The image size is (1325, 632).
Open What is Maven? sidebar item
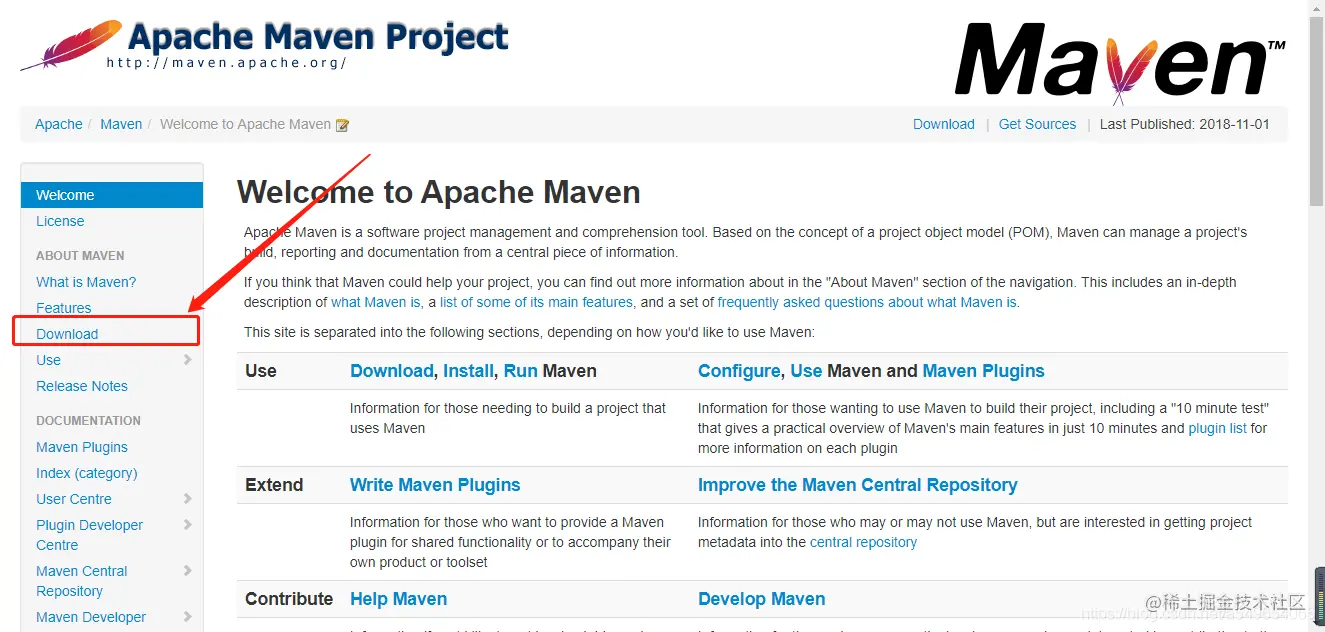pos(86,282)
